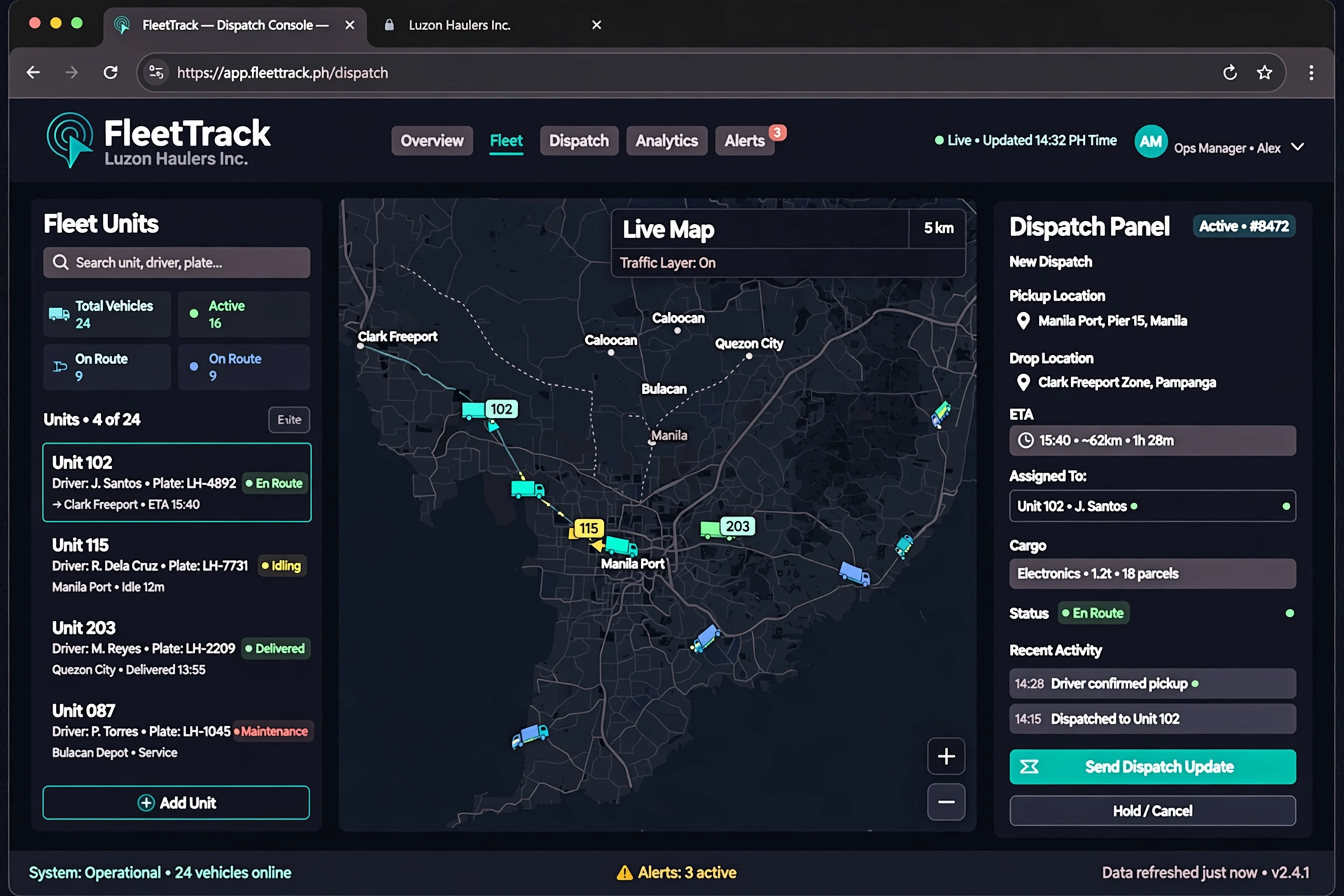Click the search magnifier icon in Fleet Units

pos(61,262)
